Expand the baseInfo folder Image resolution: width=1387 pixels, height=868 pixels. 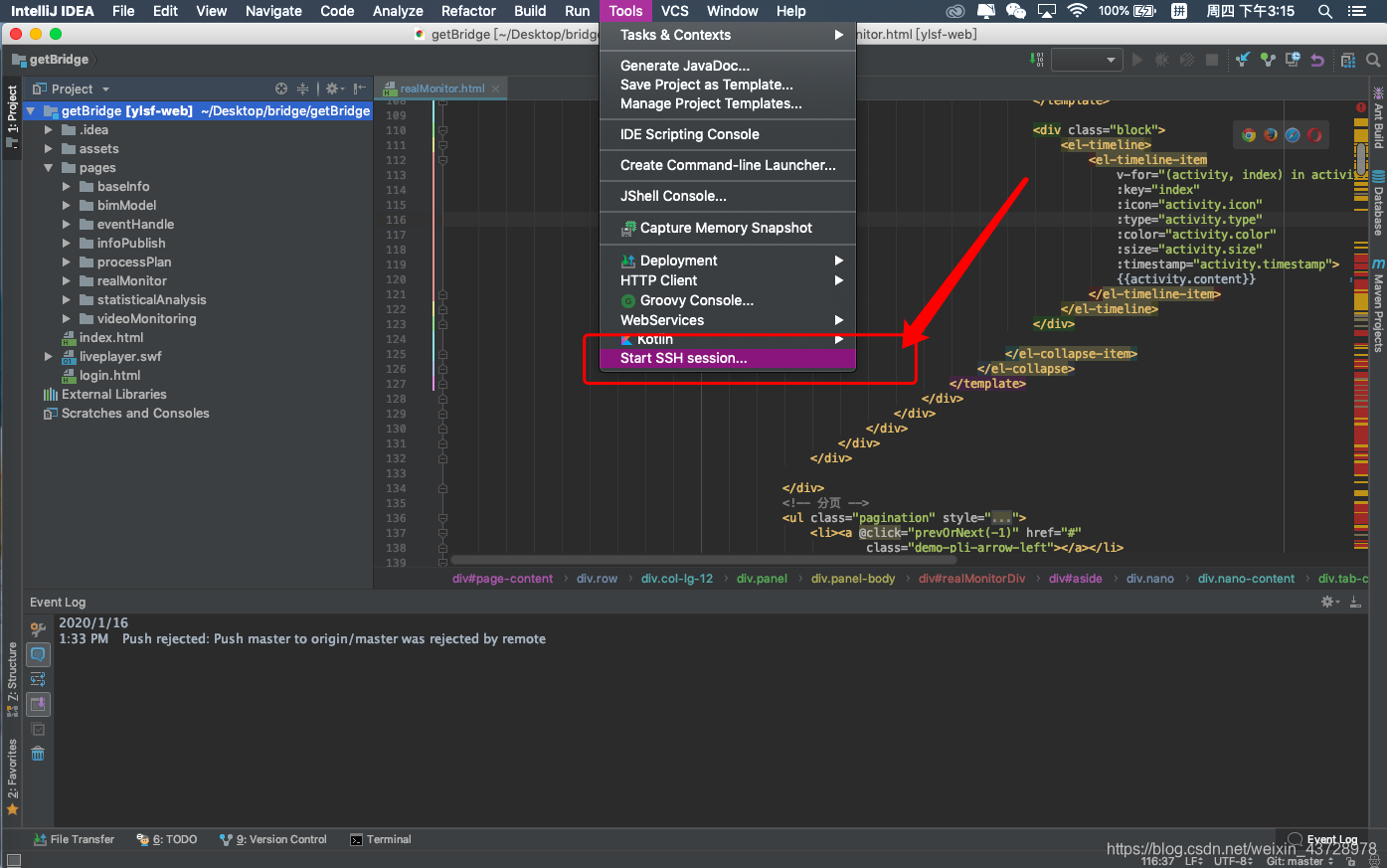67,187
